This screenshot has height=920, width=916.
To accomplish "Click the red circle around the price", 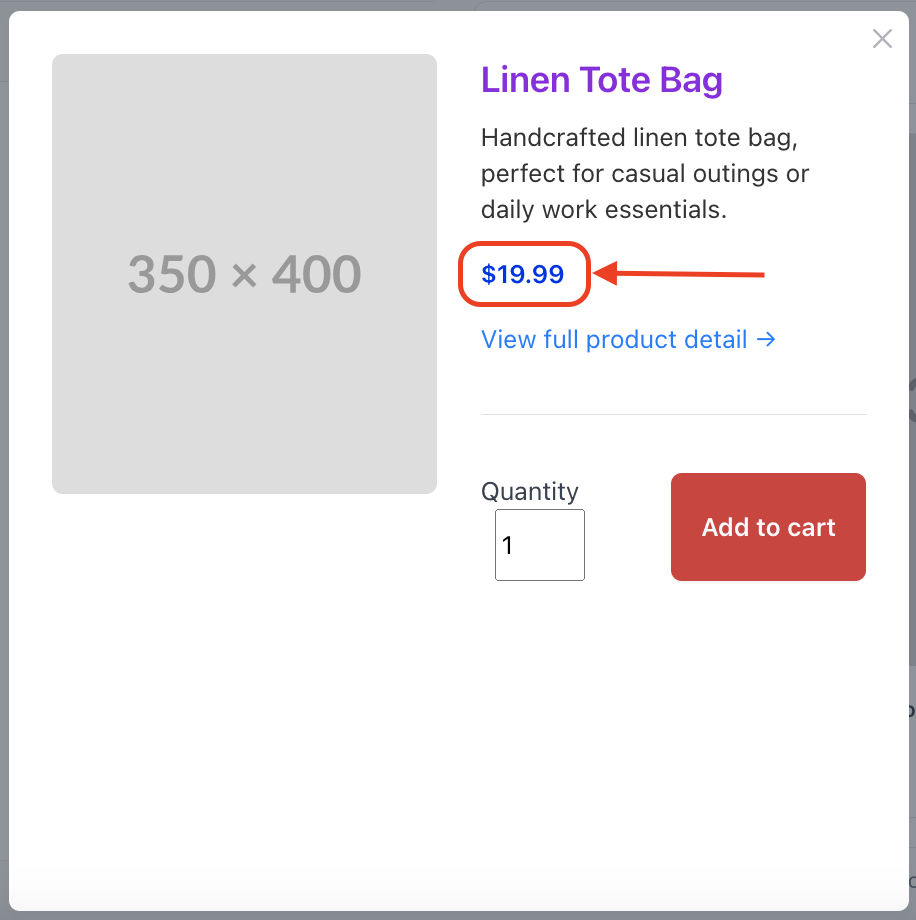I will tap(524, 248).
